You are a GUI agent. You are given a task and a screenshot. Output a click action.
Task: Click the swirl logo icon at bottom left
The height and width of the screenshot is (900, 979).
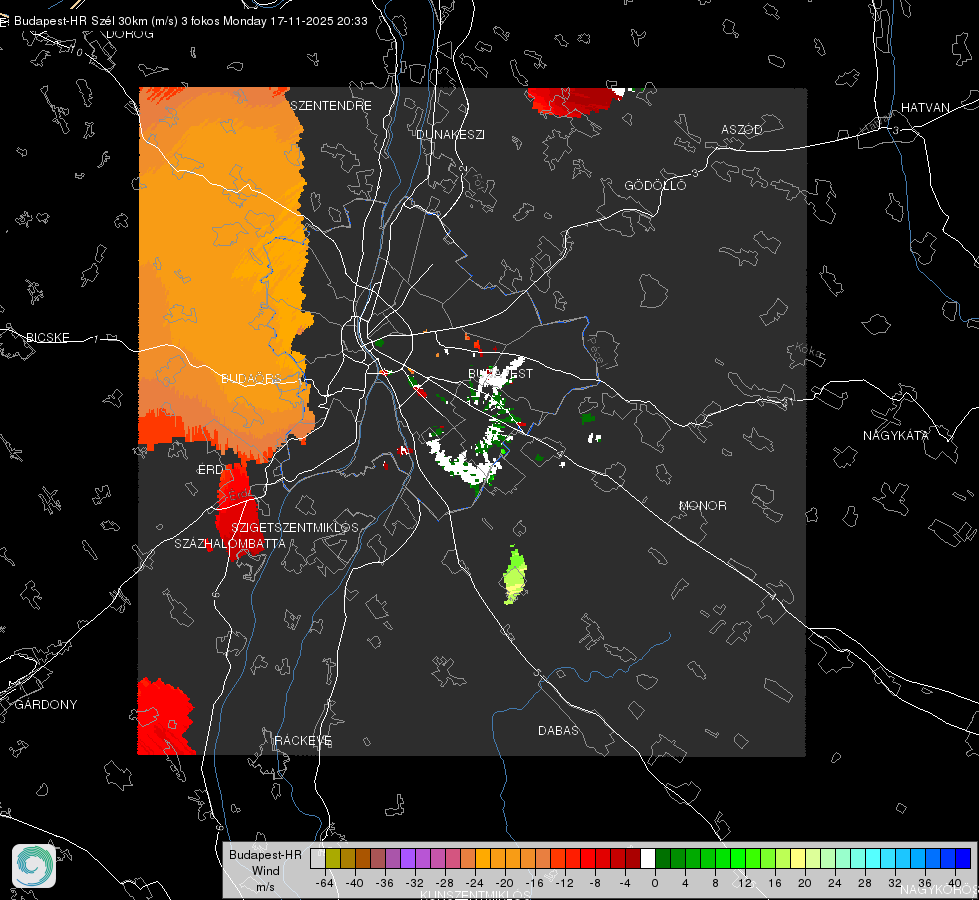(x=34, y=866)
